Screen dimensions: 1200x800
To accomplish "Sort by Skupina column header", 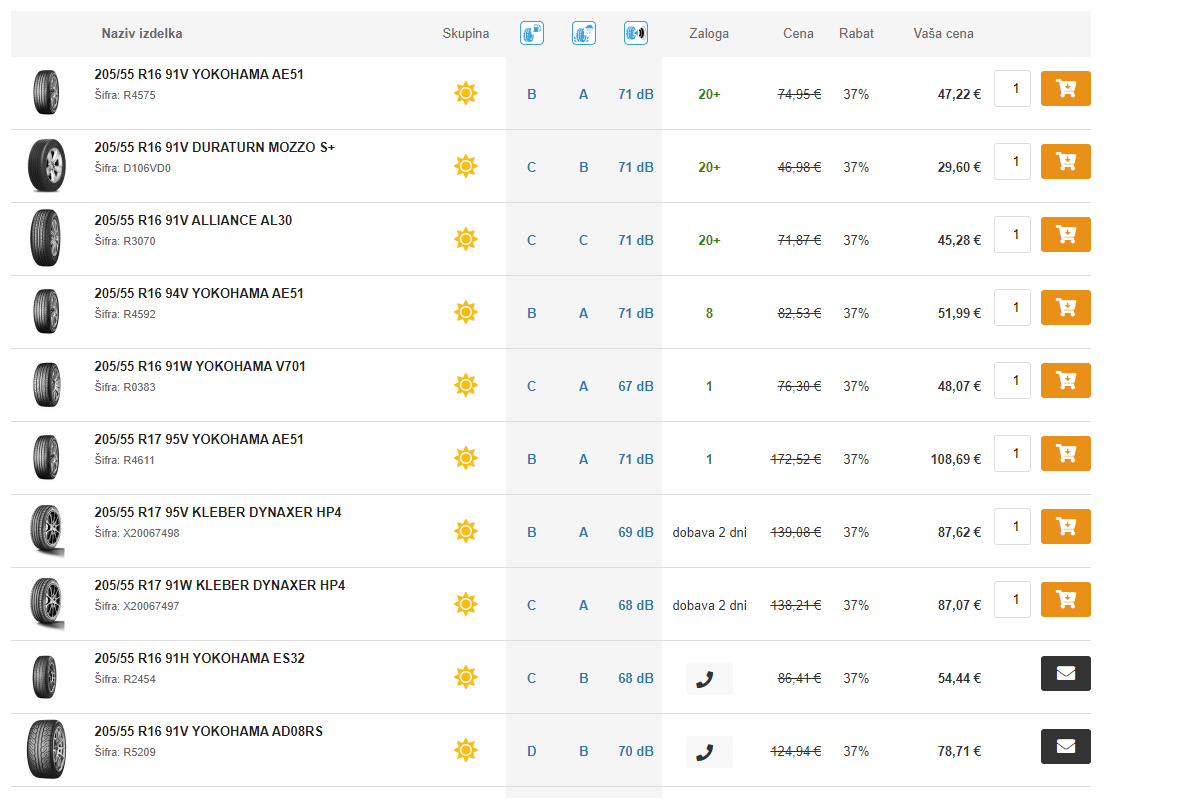I will [x=466, y=34].
